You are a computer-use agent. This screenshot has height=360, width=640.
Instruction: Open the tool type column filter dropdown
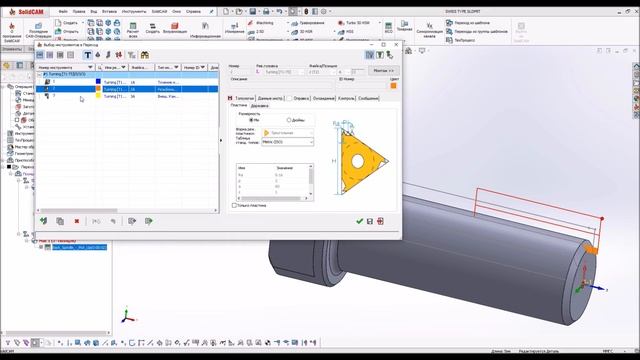(176, 67)
